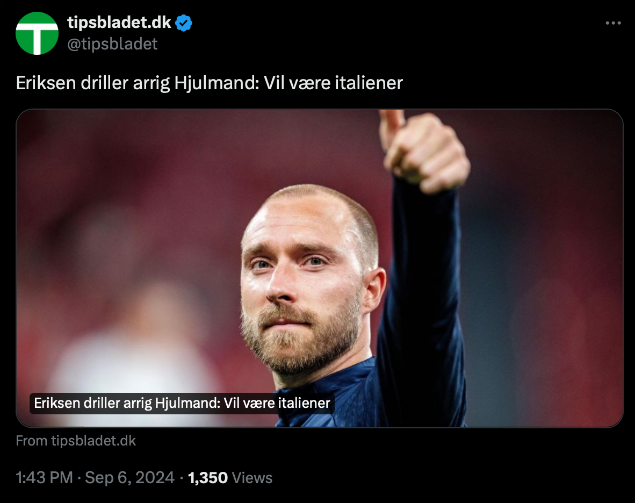Open the article preview card image
The height and width of the screenshot is (503, 635).
pyautogui.click(x=320, y=268)
